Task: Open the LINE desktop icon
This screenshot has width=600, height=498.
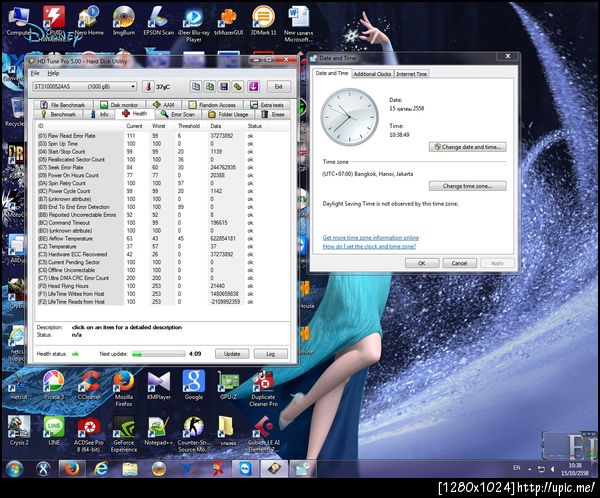Action: tap(54, 431)
